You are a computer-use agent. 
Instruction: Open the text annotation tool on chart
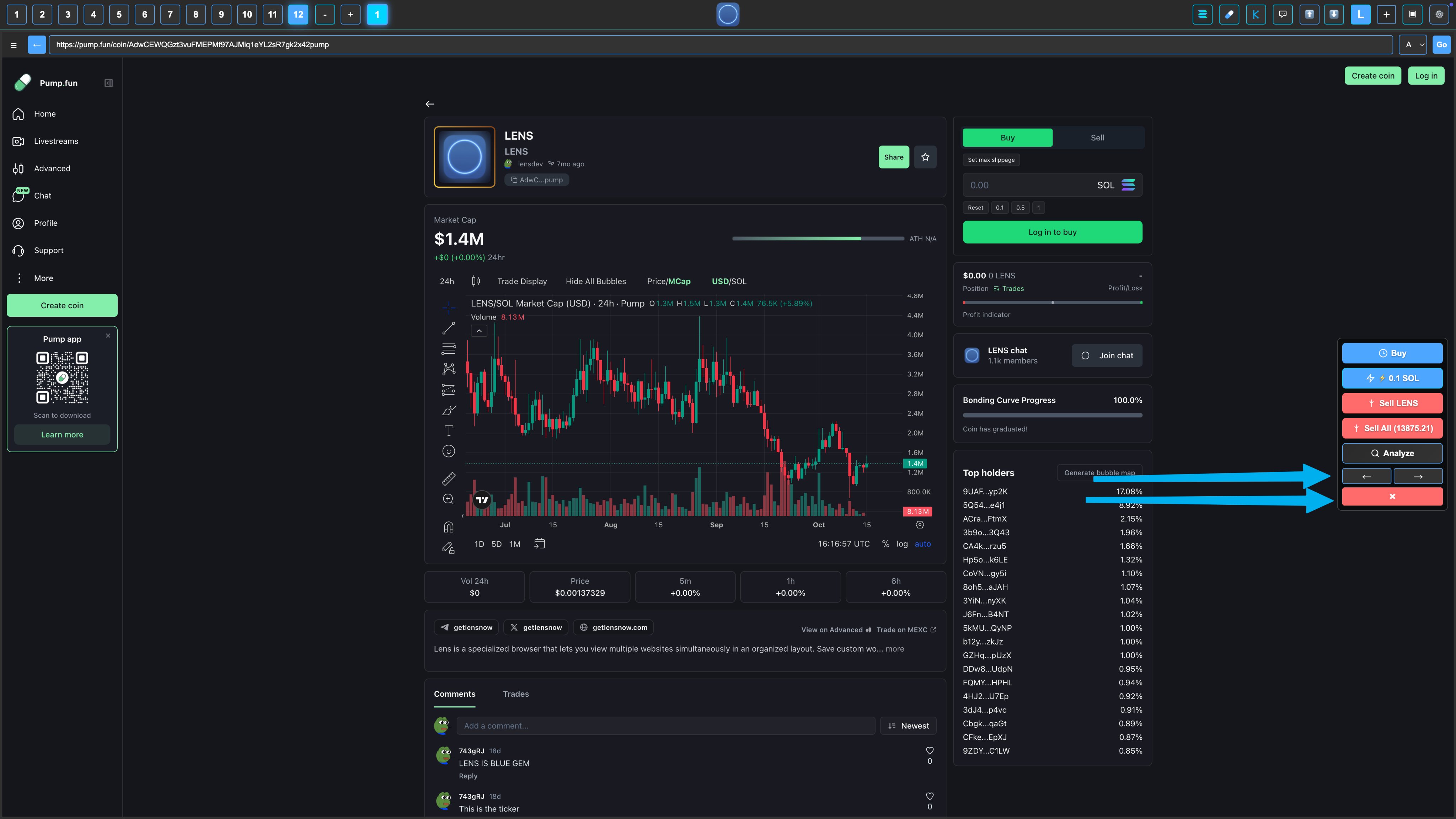(448, 430)
